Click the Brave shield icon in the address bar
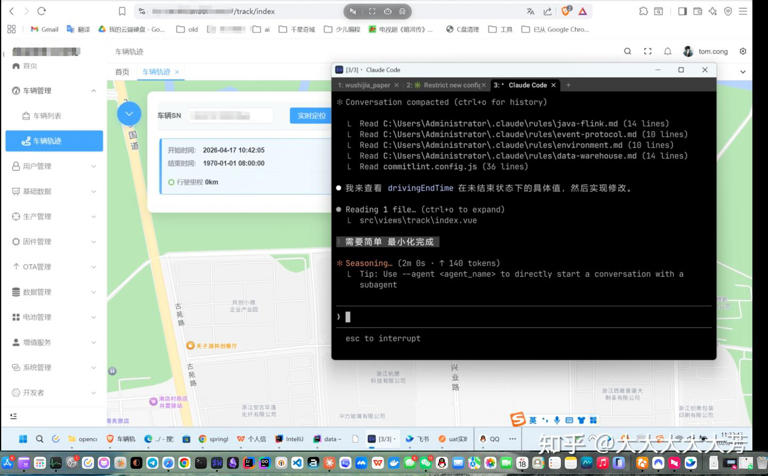The width and height of the screenshot is (768, 476). pos(566,11)
